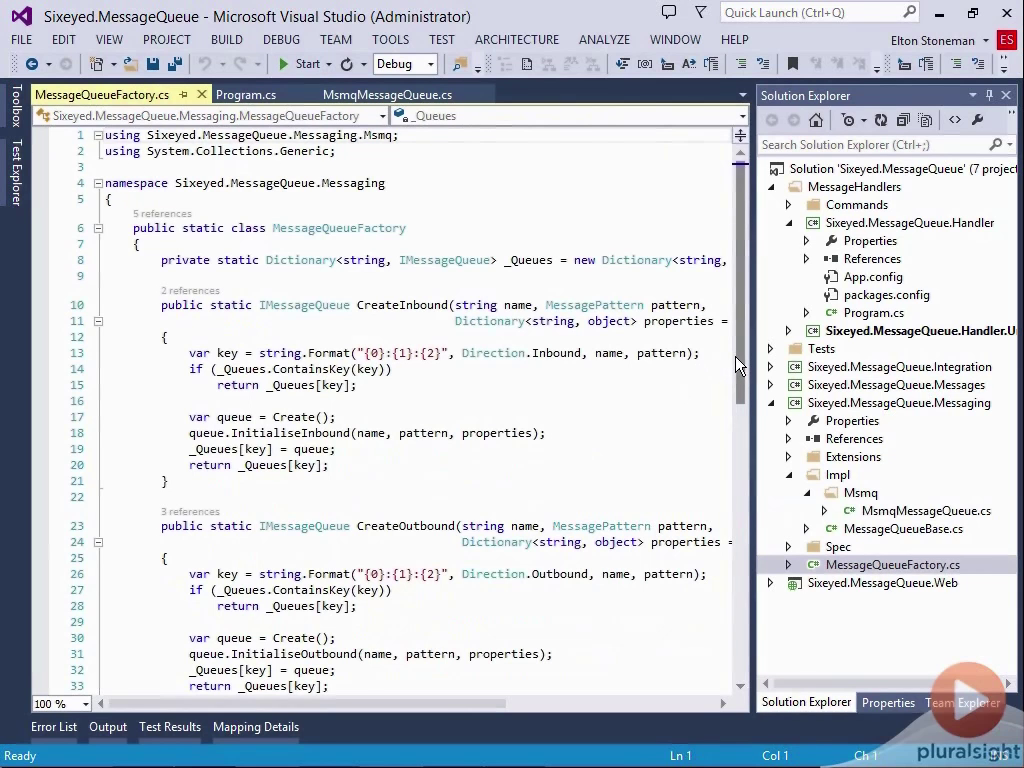Click the Find in Files icon

coord(460,64)
